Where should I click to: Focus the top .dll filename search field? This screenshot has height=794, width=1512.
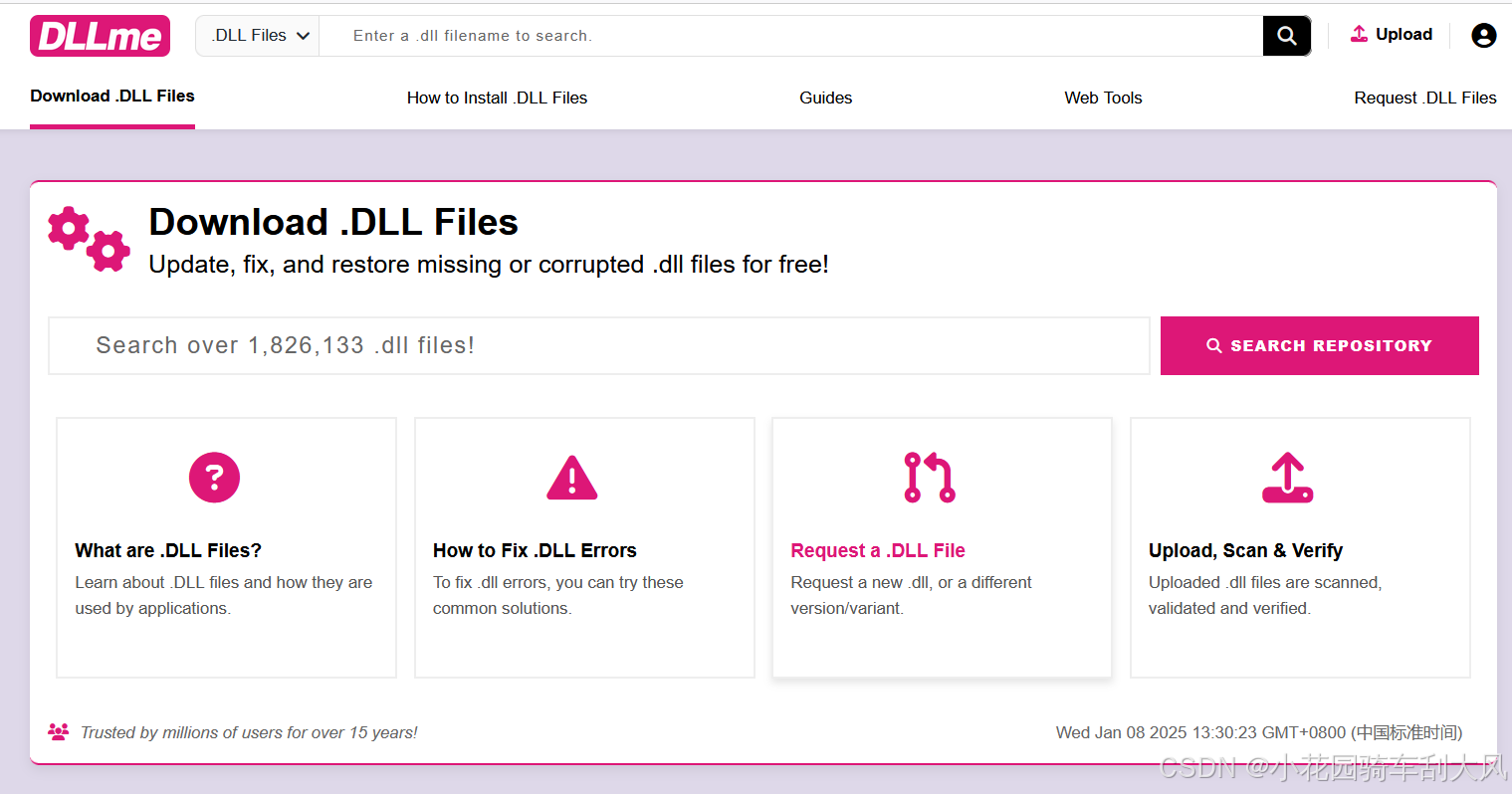click(x=791, y=36)
